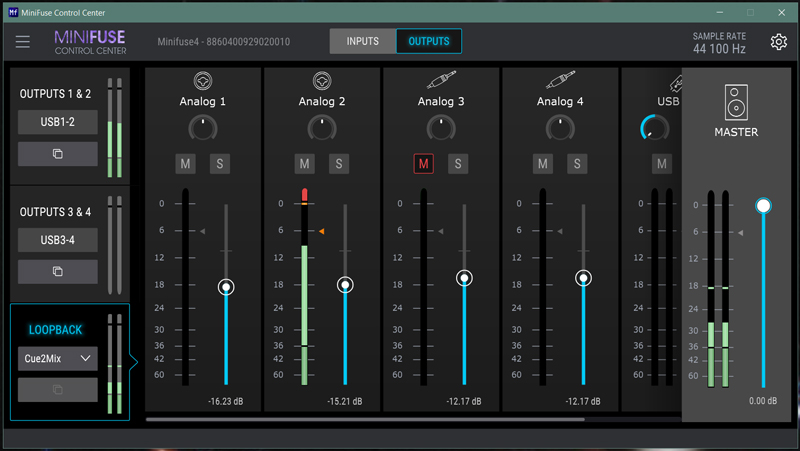Click the USB1-2 output button
This screenshot has width=800, height=451.
(x=57, y=123)
